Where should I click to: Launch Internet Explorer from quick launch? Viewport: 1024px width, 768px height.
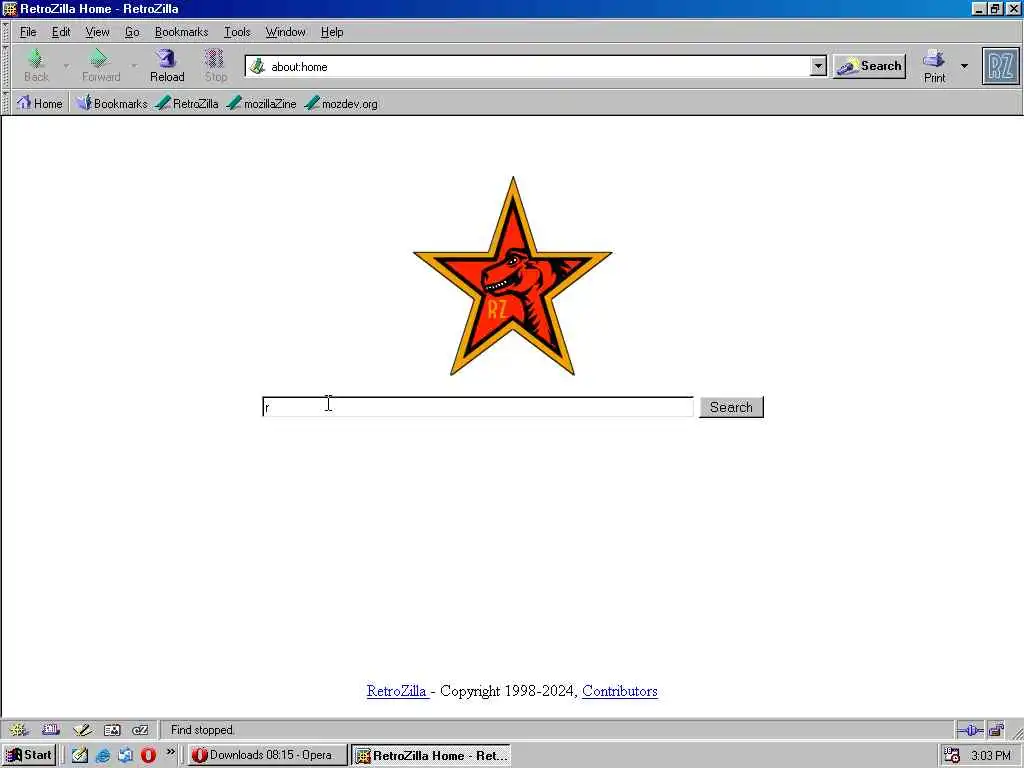(103, 755)
